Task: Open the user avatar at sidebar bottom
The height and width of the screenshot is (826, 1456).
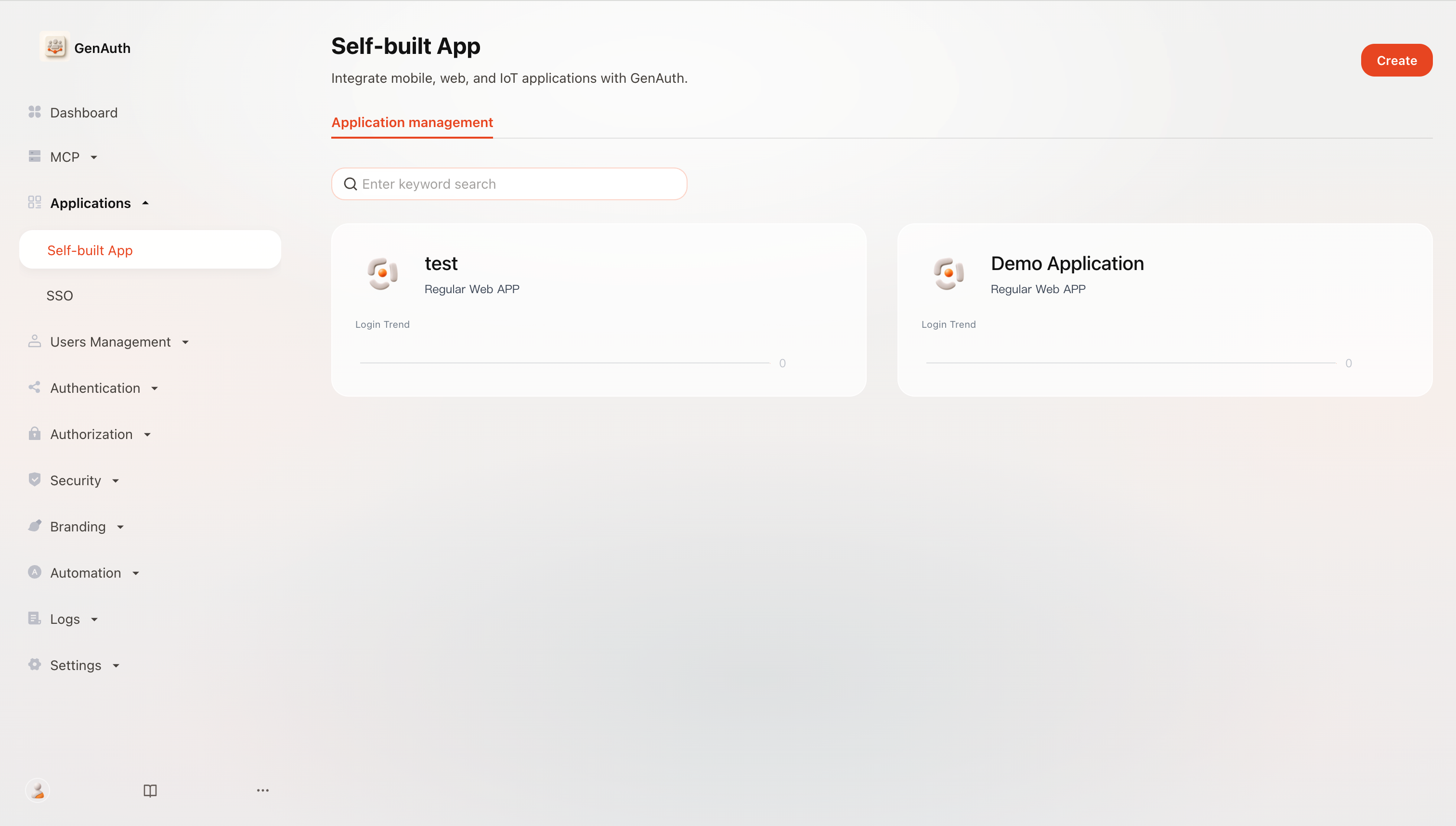Action: 38,790
